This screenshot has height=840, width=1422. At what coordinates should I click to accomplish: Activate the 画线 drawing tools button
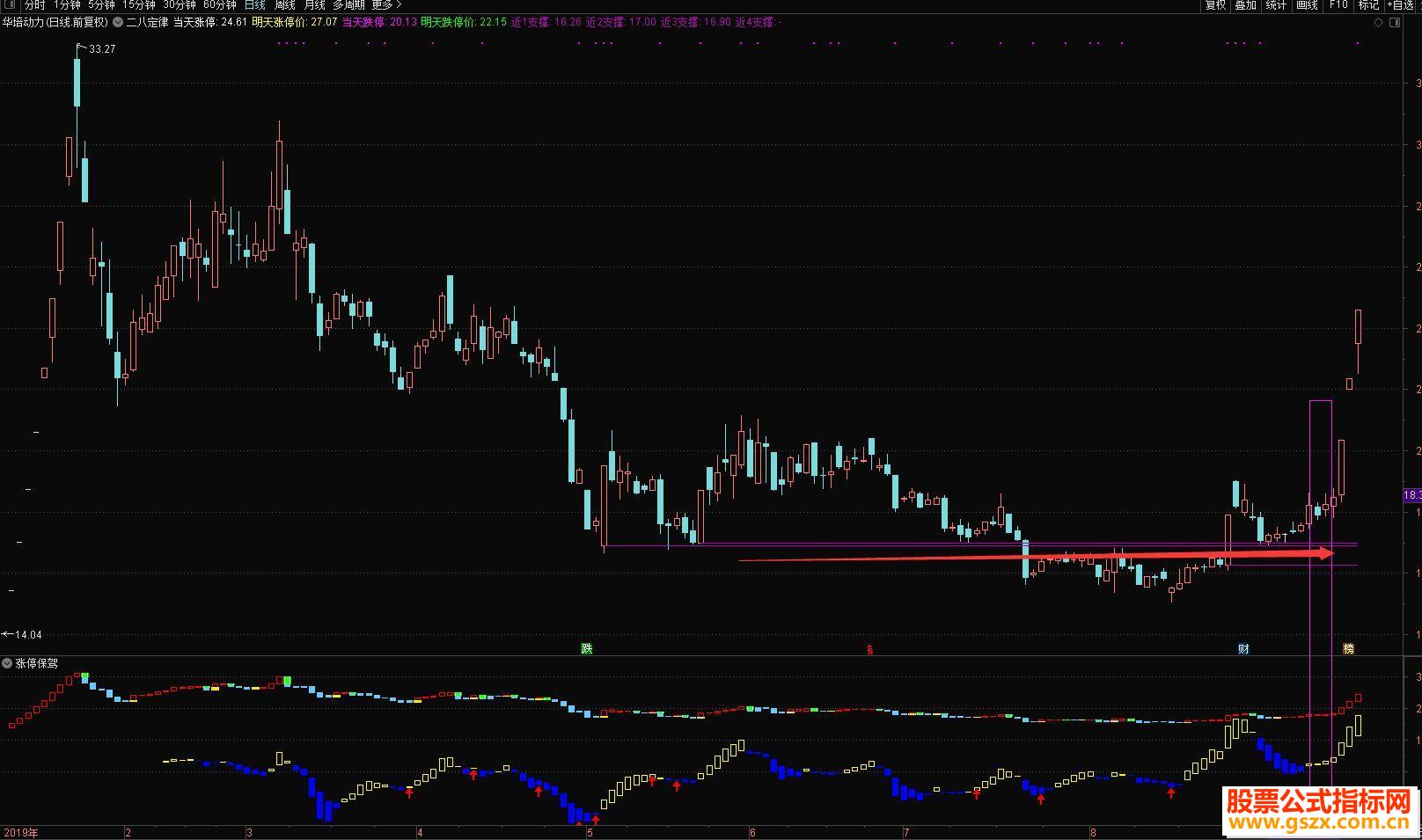pyautogui.click(x=1308, y=5)
